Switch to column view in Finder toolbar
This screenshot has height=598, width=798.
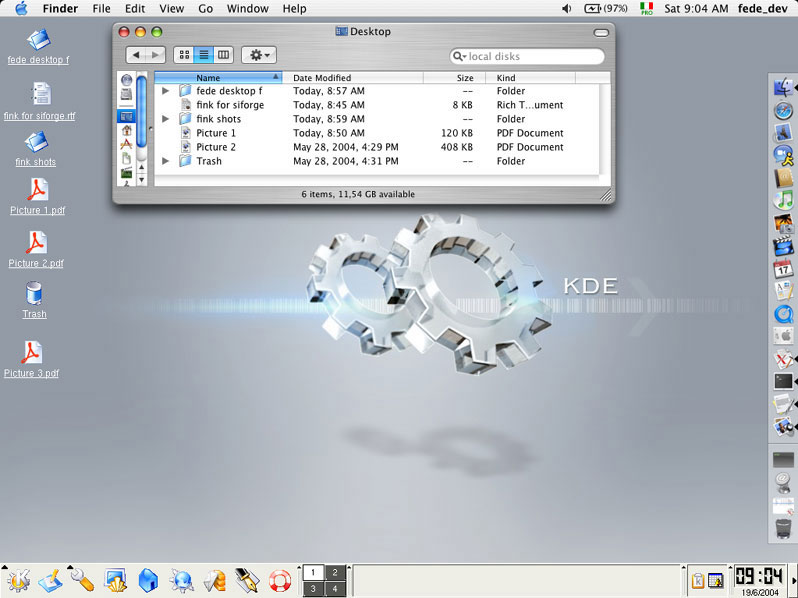coord(223,55)
